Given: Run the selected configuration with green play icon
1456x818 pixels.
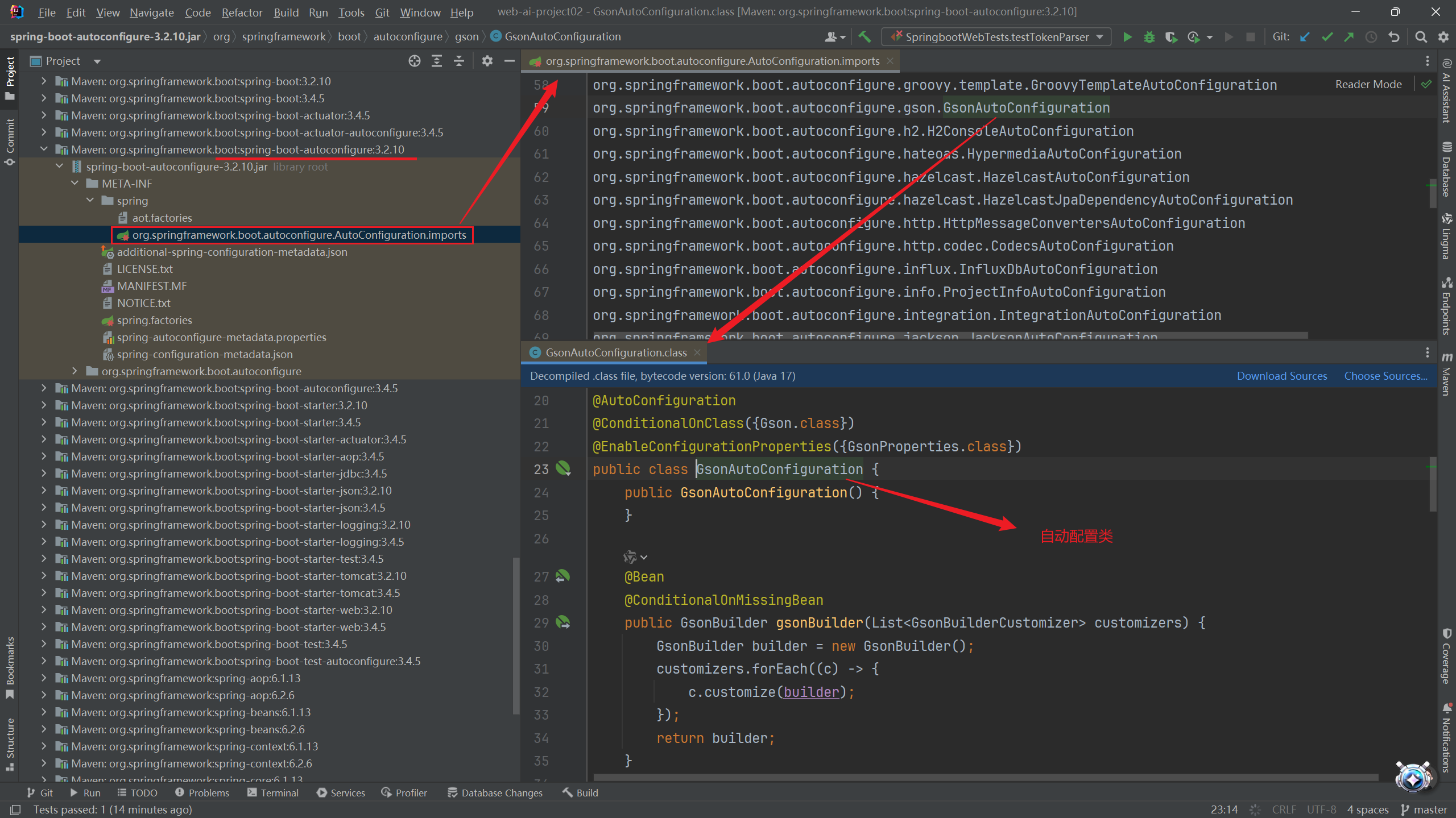Looking at the screenshot, I should tap(1127, 37).
